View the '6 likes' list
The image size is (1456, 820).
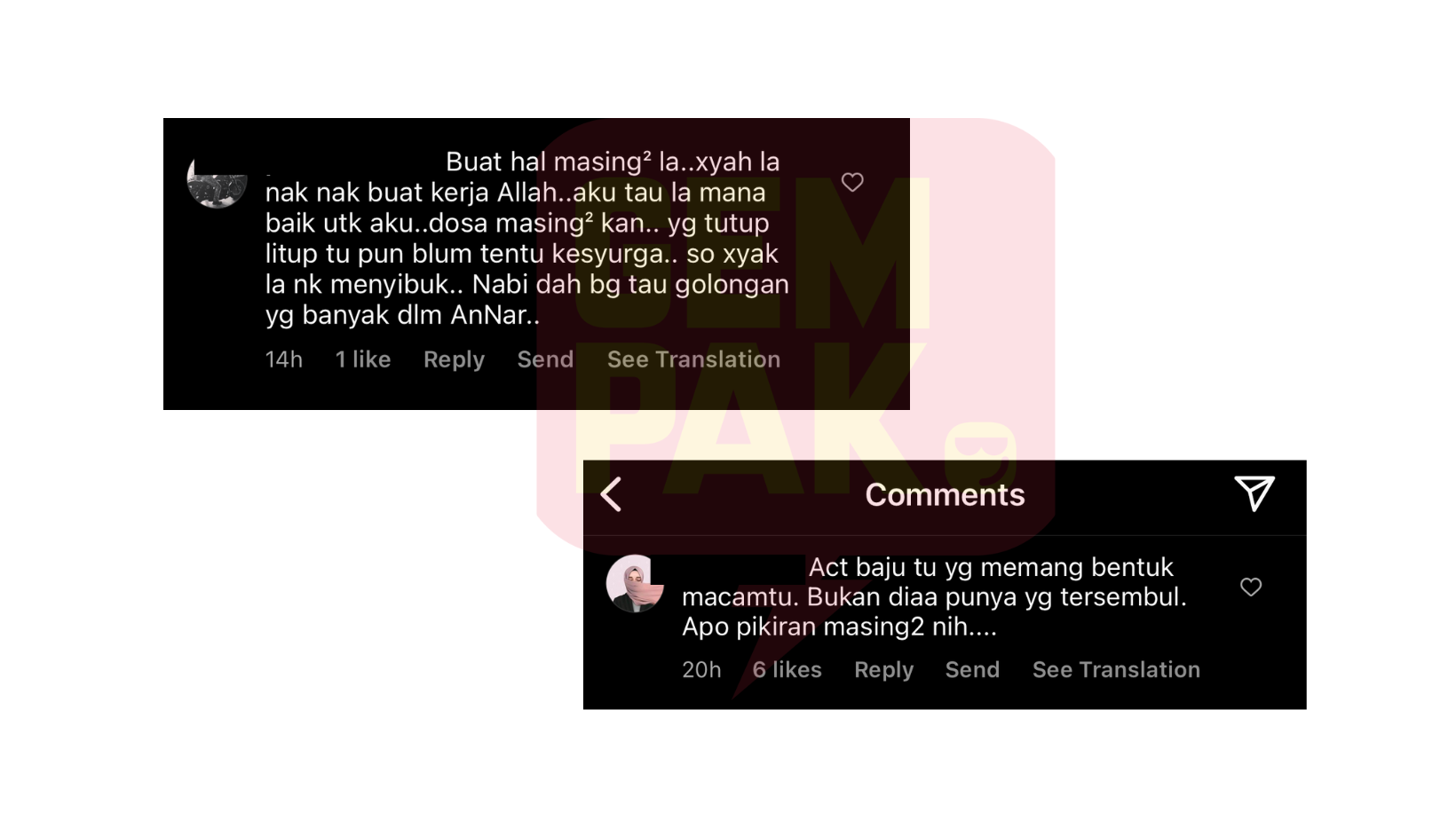787,670
